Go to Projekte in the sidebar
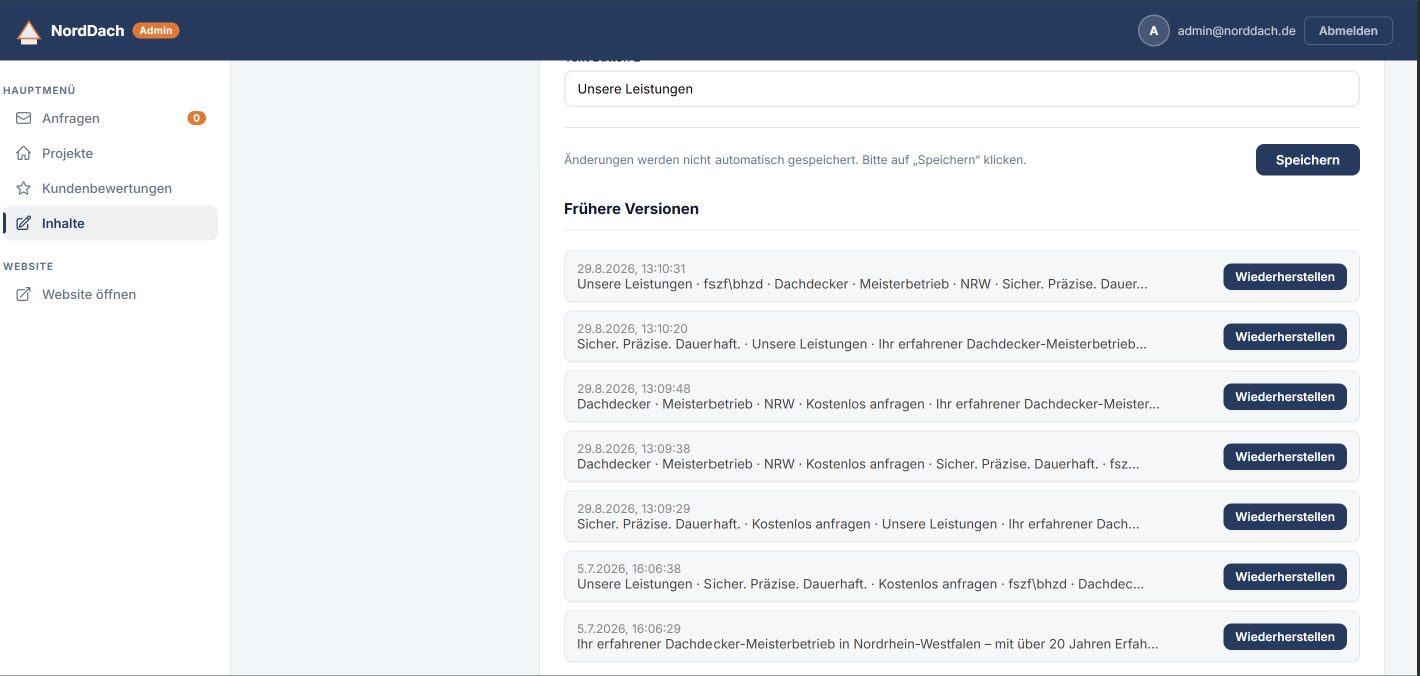Image resolution: width=1420 pixels, height=676 pixels. (x=110, y=153)
